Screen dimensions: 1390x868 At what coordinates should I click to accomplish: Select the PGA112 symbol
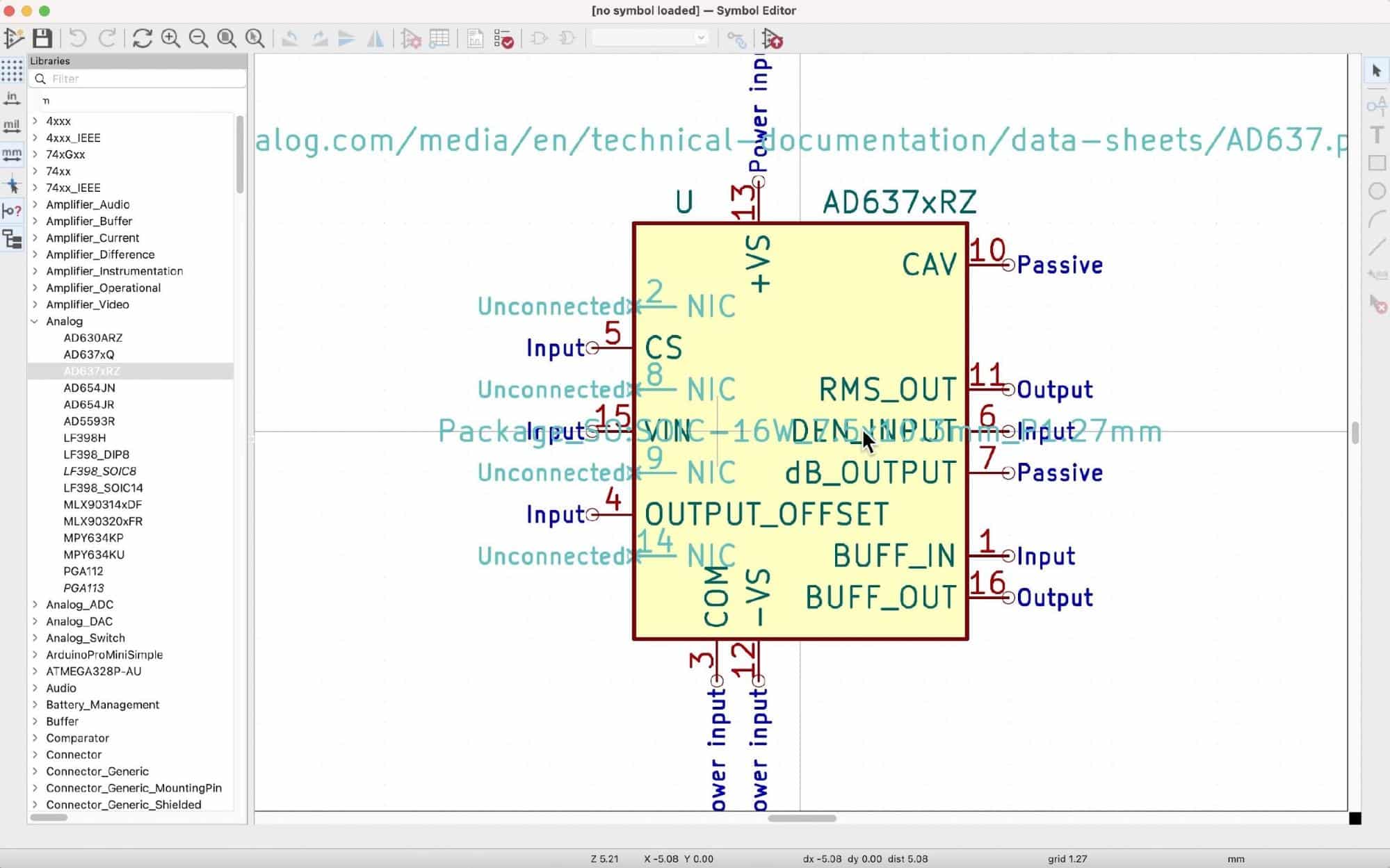83,571
